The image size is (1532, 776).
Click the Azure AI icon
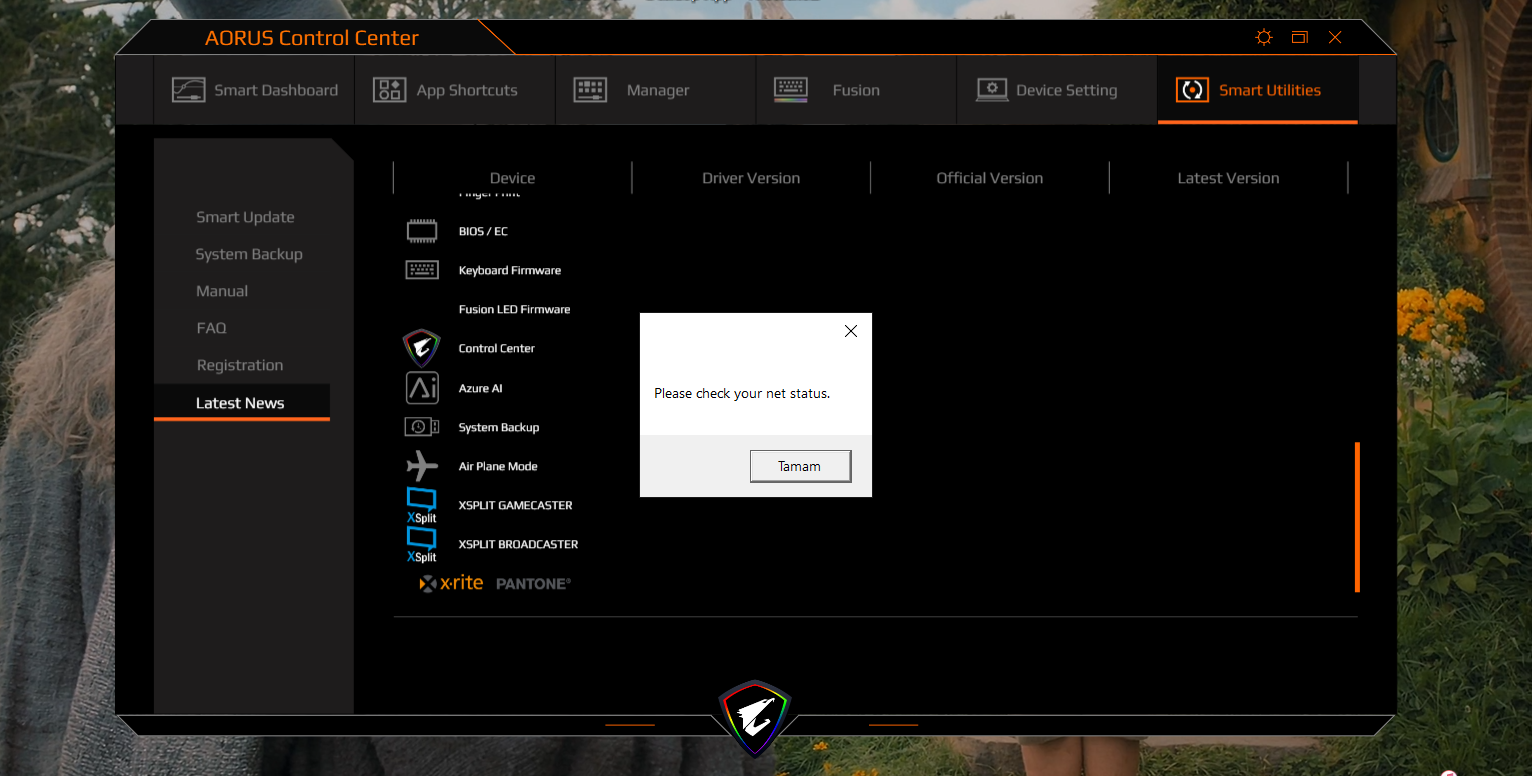[422, 388]
